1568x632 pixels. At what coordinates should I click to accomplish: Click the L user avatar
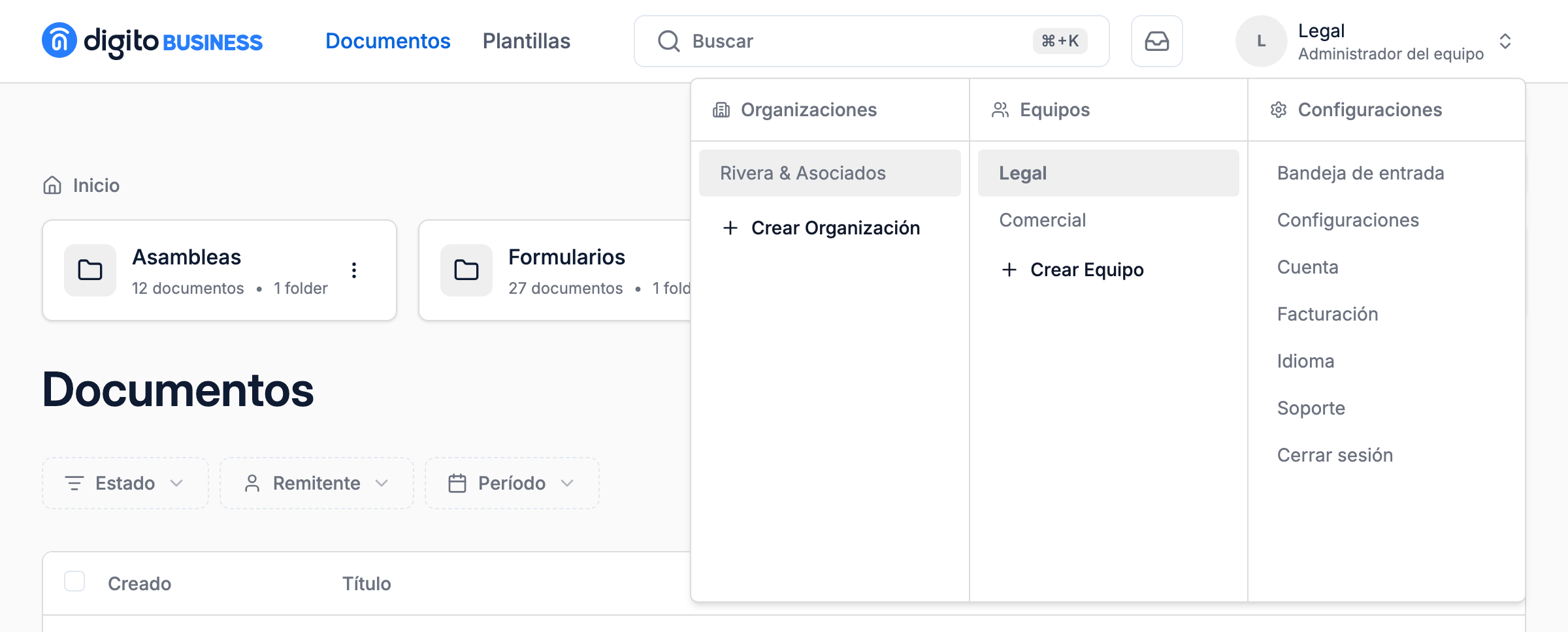click(1261, 41)
